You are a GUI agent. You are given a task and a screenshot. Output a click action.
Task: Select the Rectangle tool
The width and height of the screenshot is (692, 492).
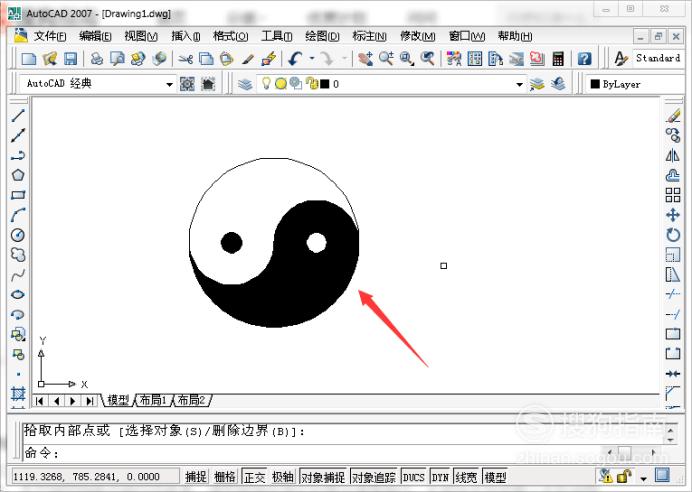(x=18, y=195)
